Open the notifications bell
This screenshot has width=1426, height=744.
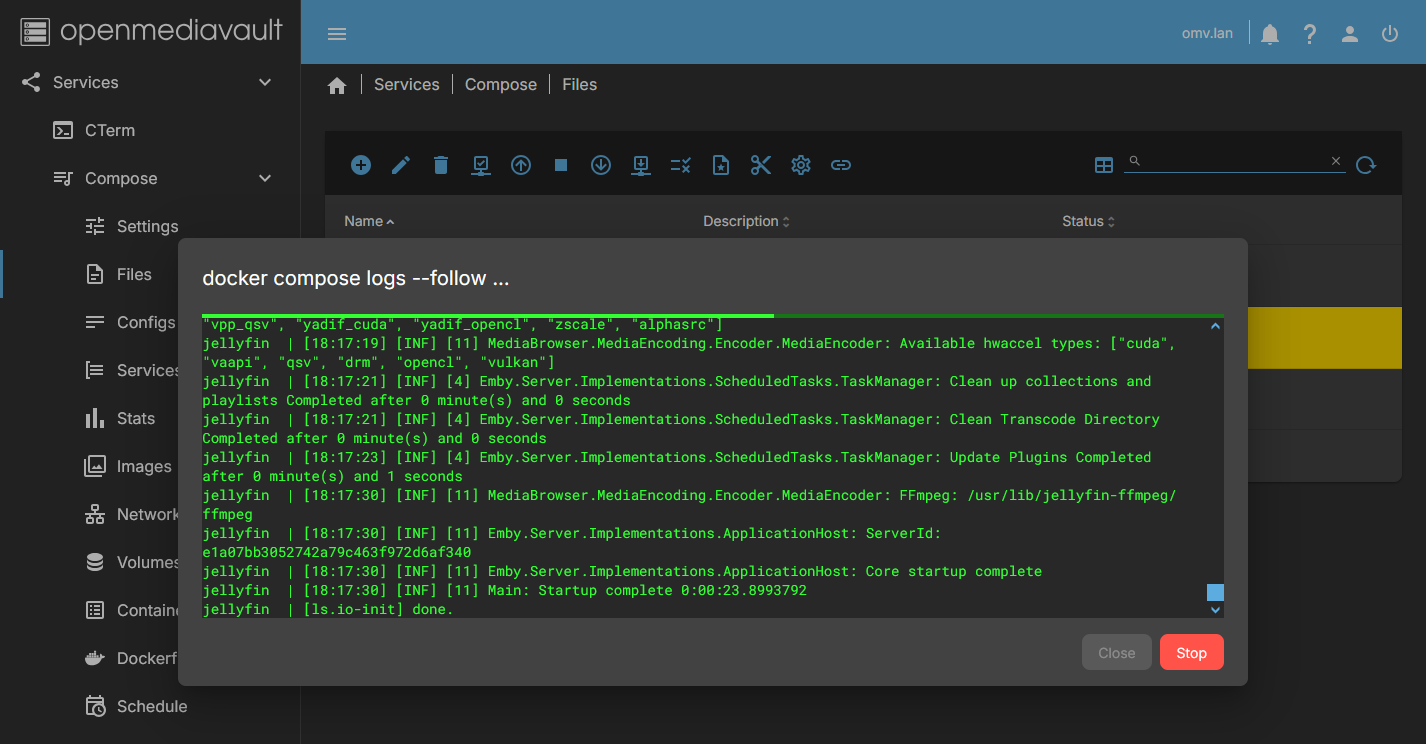click(x=1270, y=34)
